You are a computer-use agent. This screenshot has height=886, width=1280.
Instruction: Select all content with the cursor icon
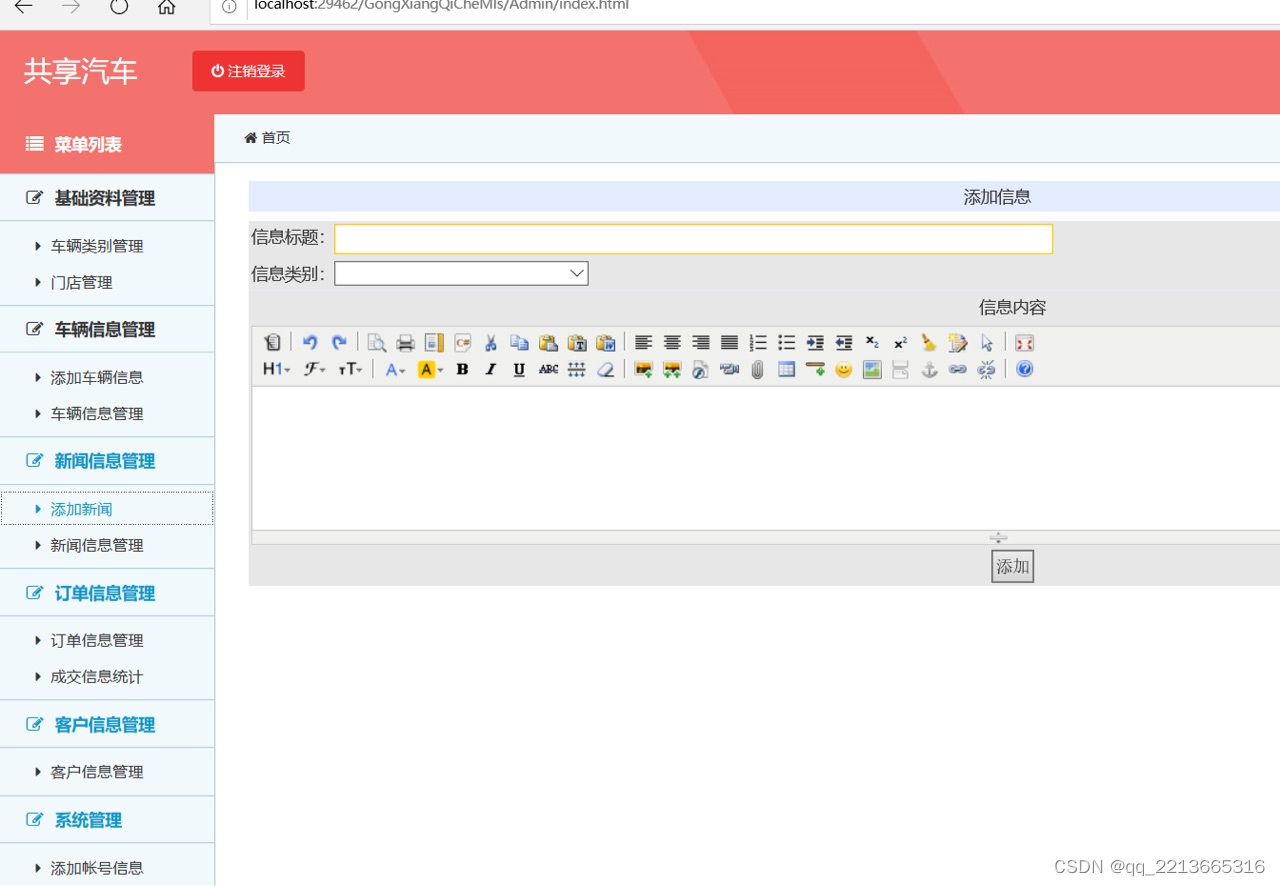987,343
